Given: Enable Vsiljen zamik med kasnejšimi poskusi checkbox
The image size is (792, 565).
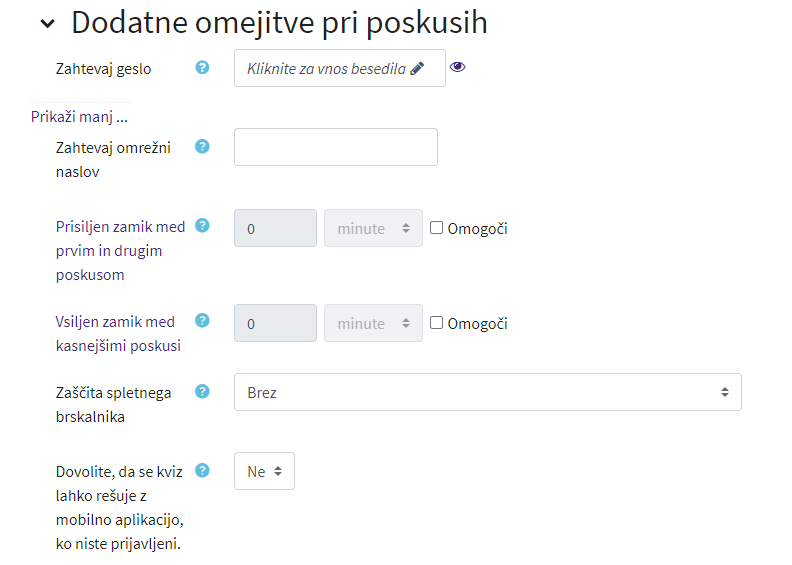Looking at the screenshot, I should coord(436,323).
